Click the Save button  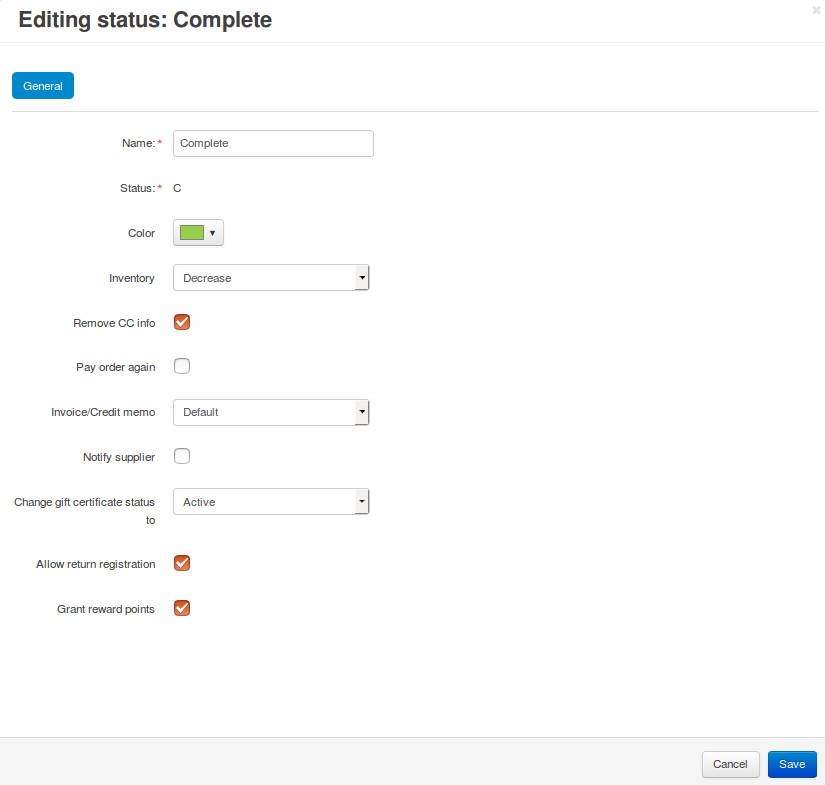tap(792, 764)
